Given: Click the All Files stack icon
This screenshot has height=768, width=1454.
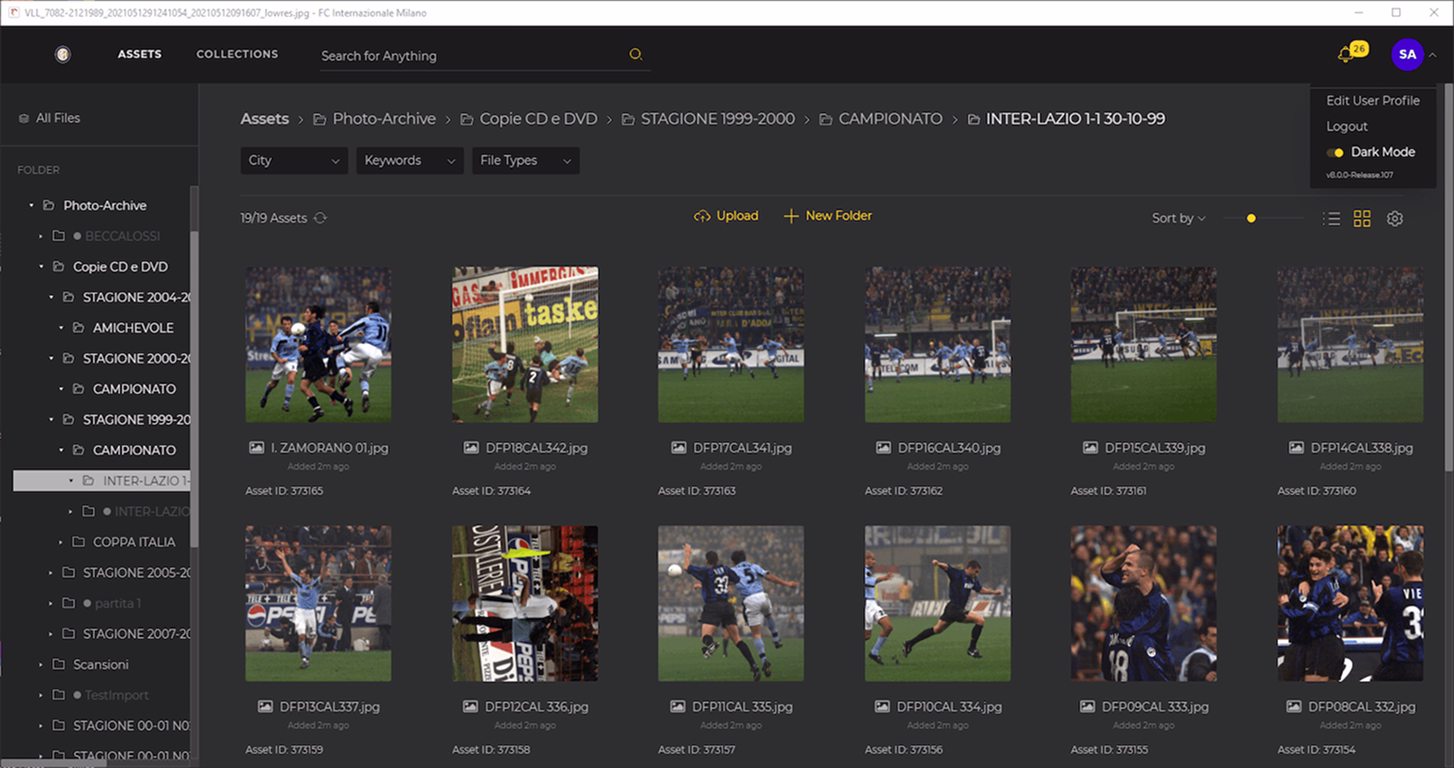Looking at the screenshot, I should click(x=24, y=118).
